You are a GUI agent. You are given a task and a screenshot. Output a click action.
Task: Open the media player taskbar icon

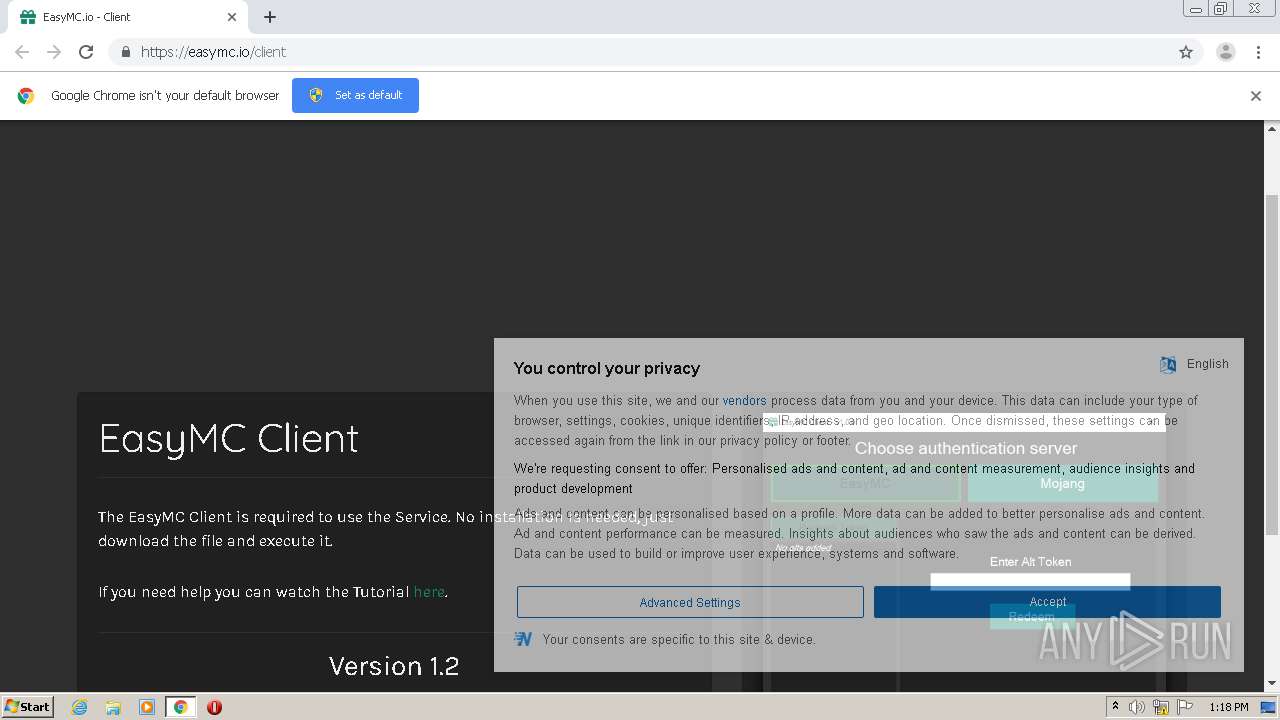pyautogui.click(x=147, y=707)
